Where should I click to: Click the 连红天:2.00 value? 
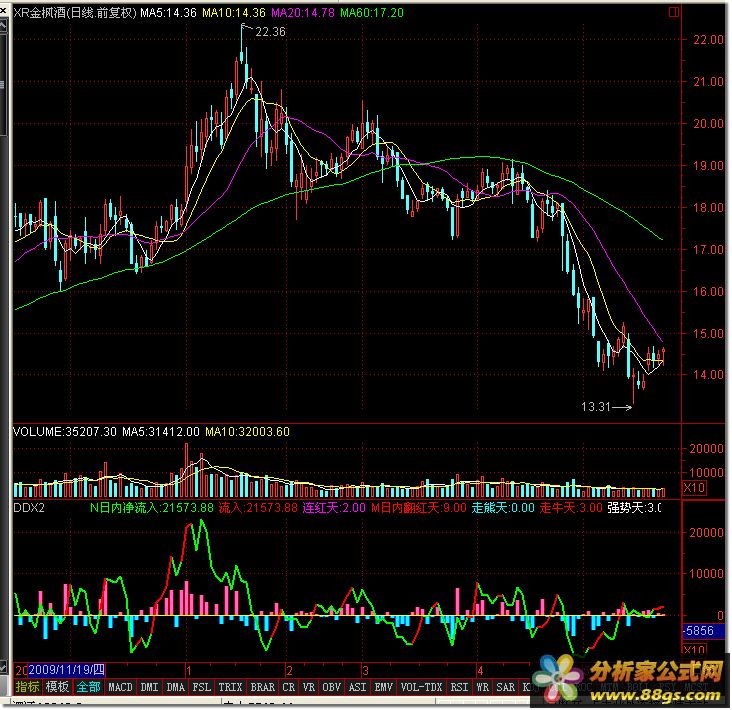(x=334, y=508)
